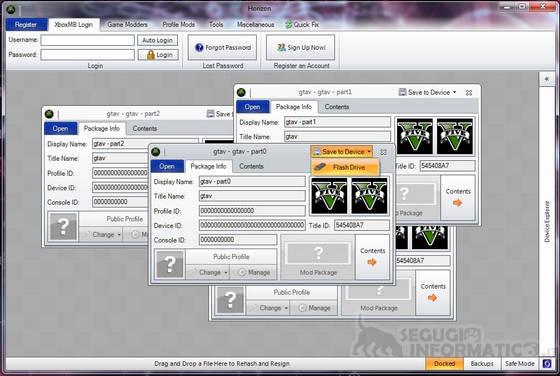Screen dimensions: 560x376
Task: Close the gtav part0 window
Action: tap(383, 152)
